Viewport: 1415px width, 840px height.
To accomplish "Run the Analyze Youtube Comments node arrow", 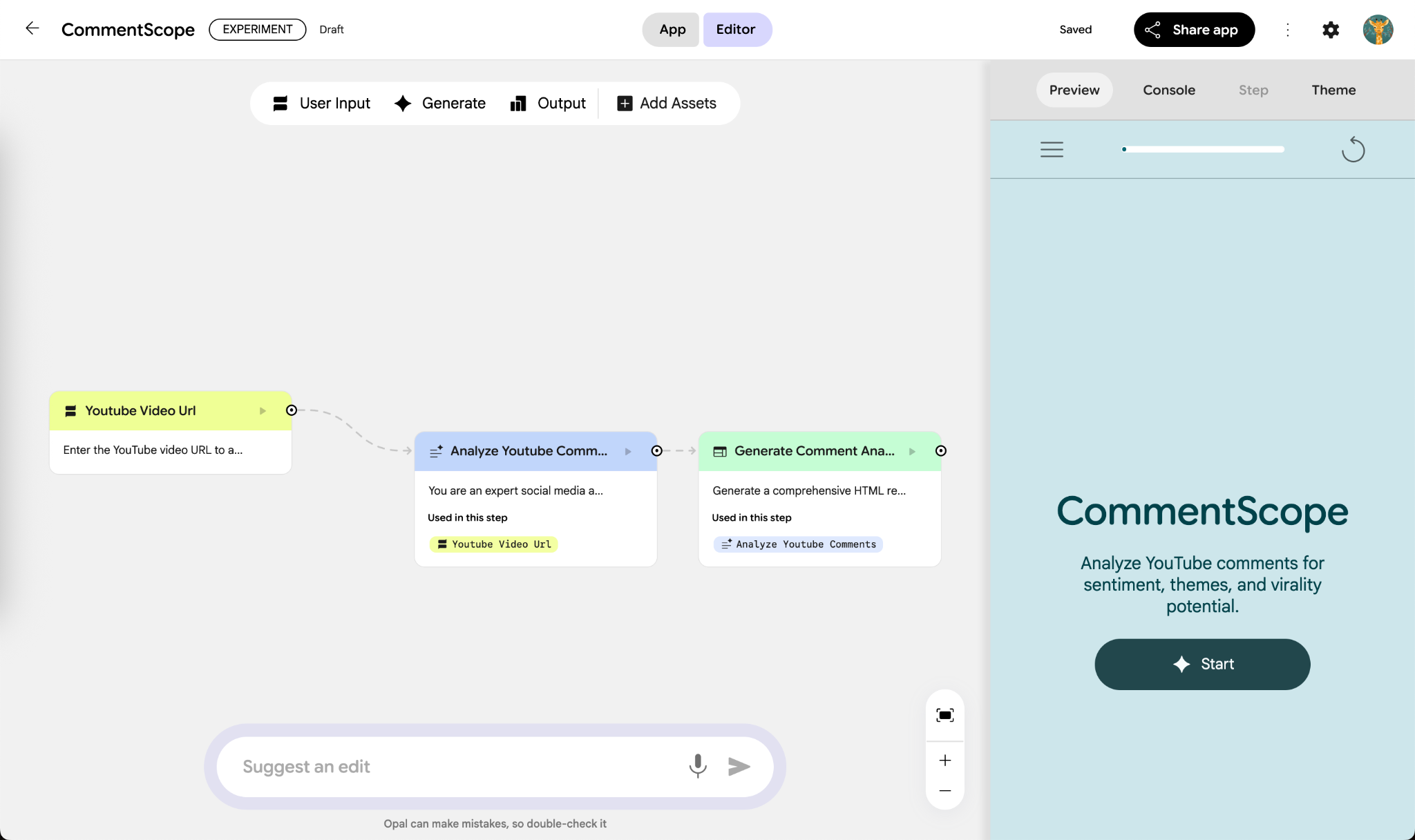I will coord(628,451).
